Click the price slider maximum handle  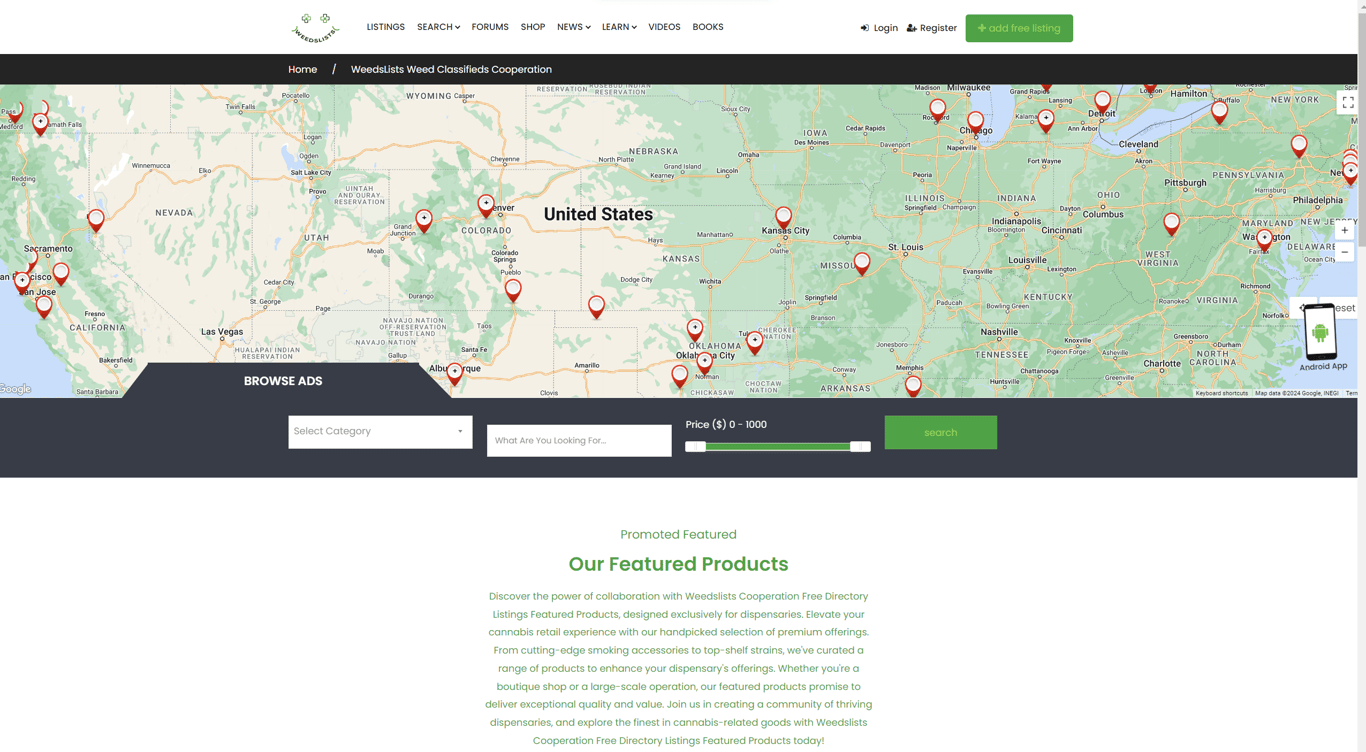click(860, 447)
